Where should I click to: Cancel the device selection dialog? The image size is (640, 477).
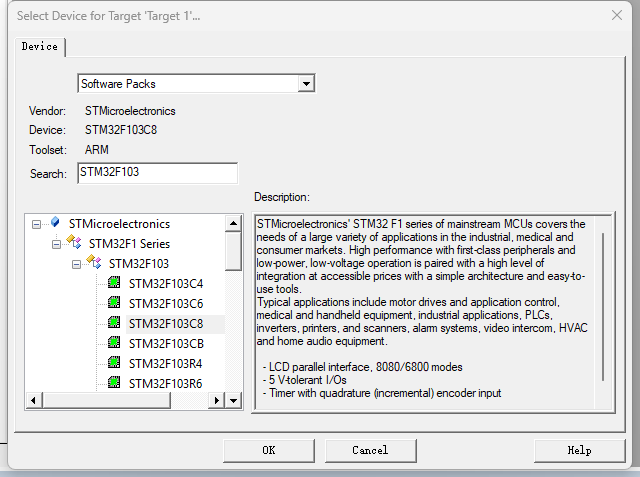pyautogui.click(x=371, y=450)
